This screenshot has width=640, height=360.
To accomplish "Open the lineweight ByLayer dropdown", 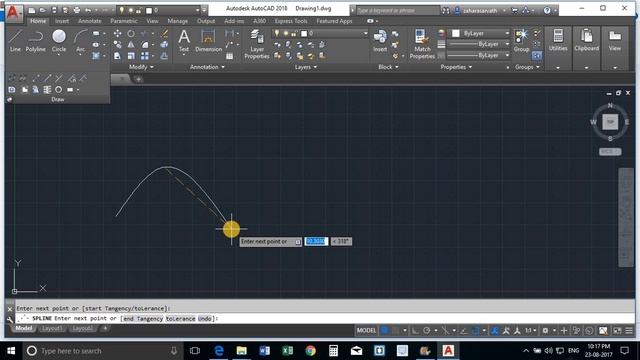I will [x=478, y=44].
